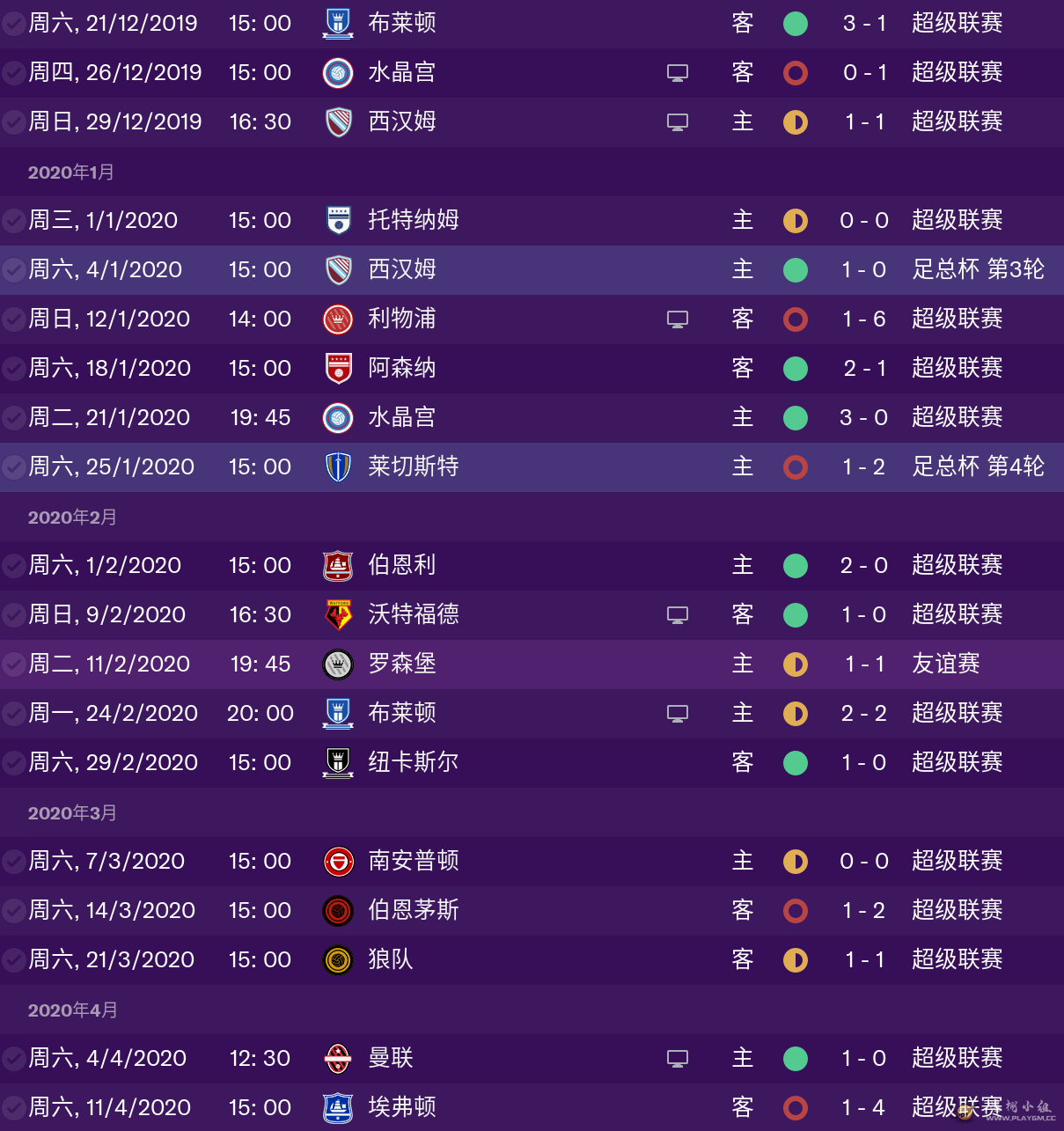Open the 阿森纳 team name link
This screenshot has height=1131, width=1064.
(402, 368)
